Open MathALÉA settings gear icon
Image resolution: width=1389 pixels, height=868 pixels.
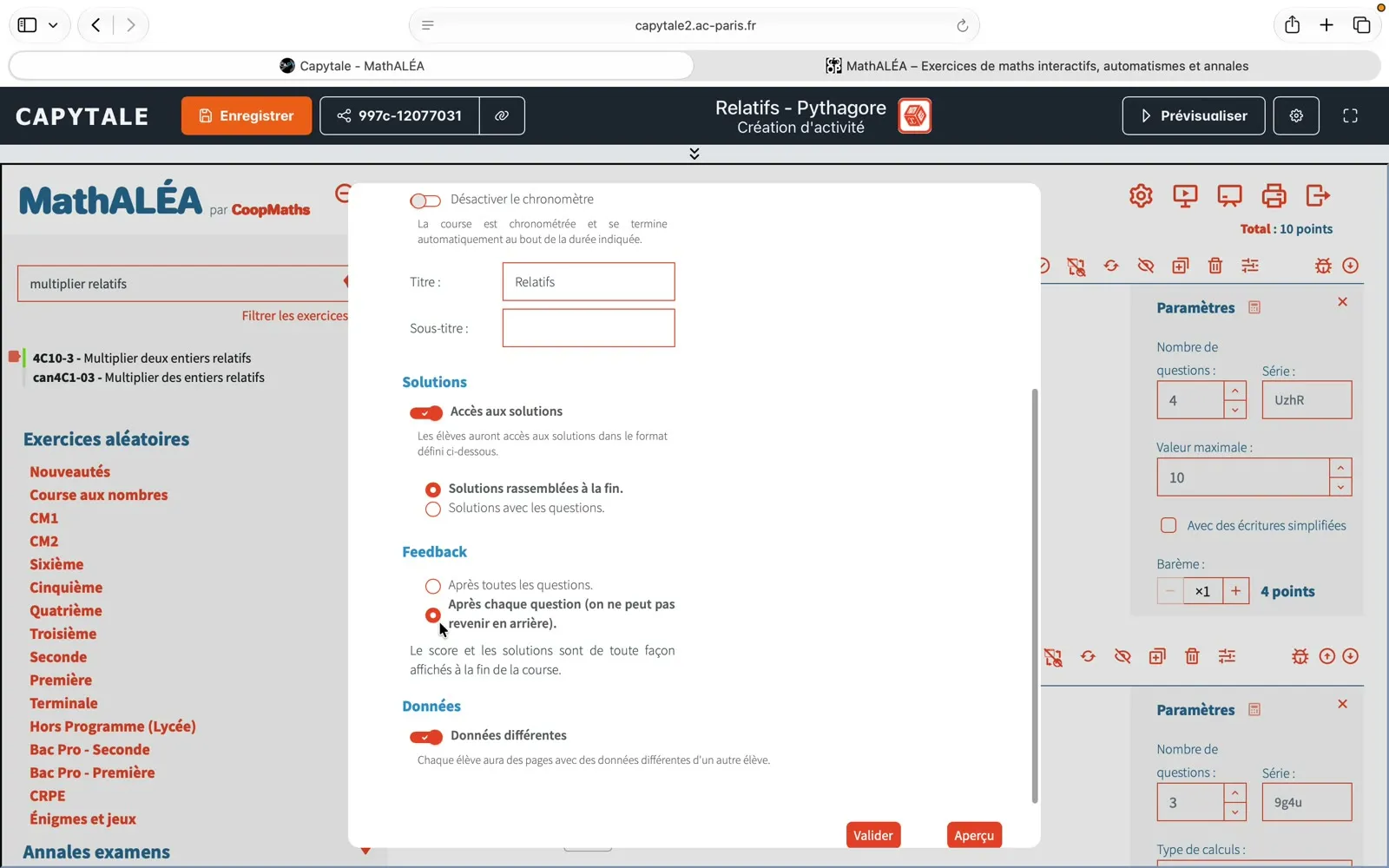click(x=1141, y=196)
